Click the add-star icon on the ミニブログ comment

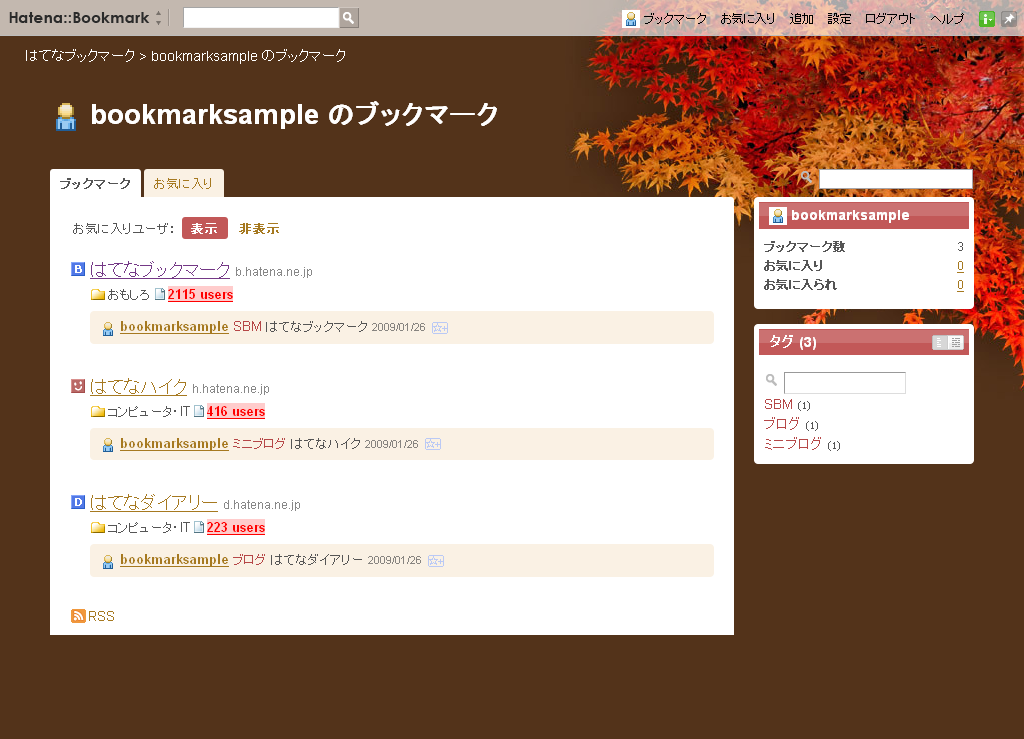point(433,444)
